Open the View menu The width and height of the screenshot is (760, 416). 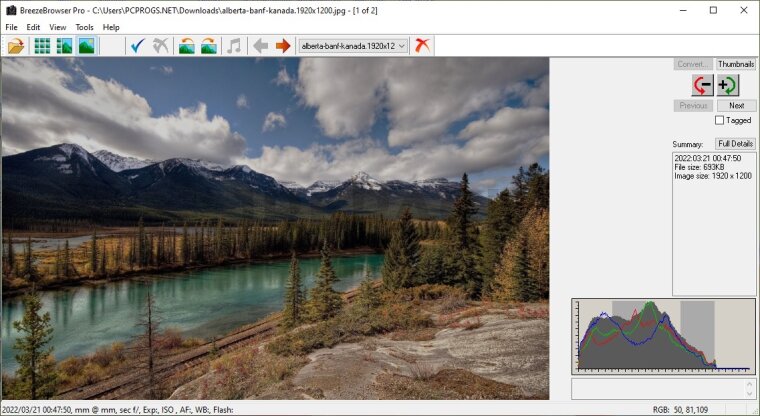pos(58,27)
